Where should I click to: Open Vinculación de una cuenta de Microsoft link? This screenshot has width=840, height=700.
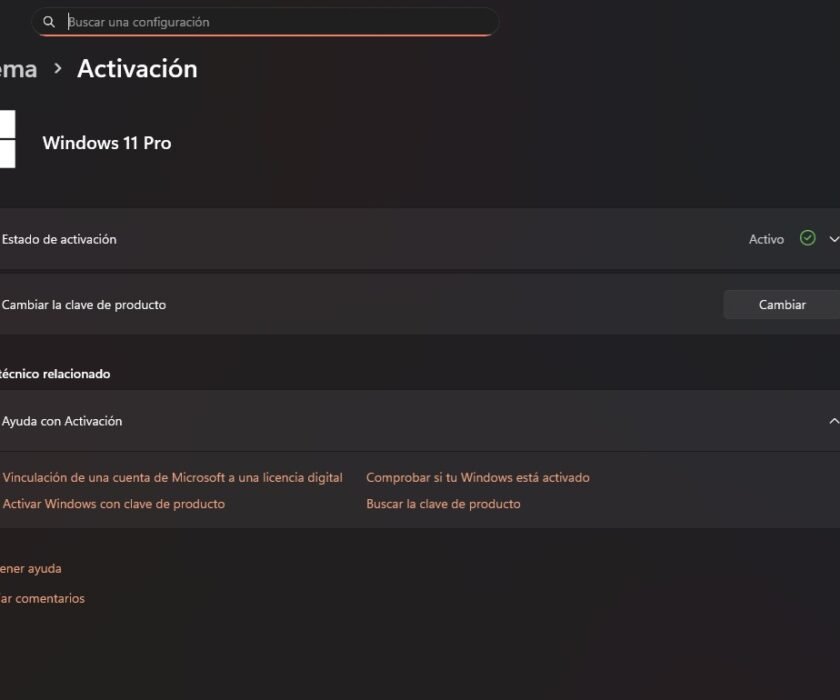(x=173, y=477)
